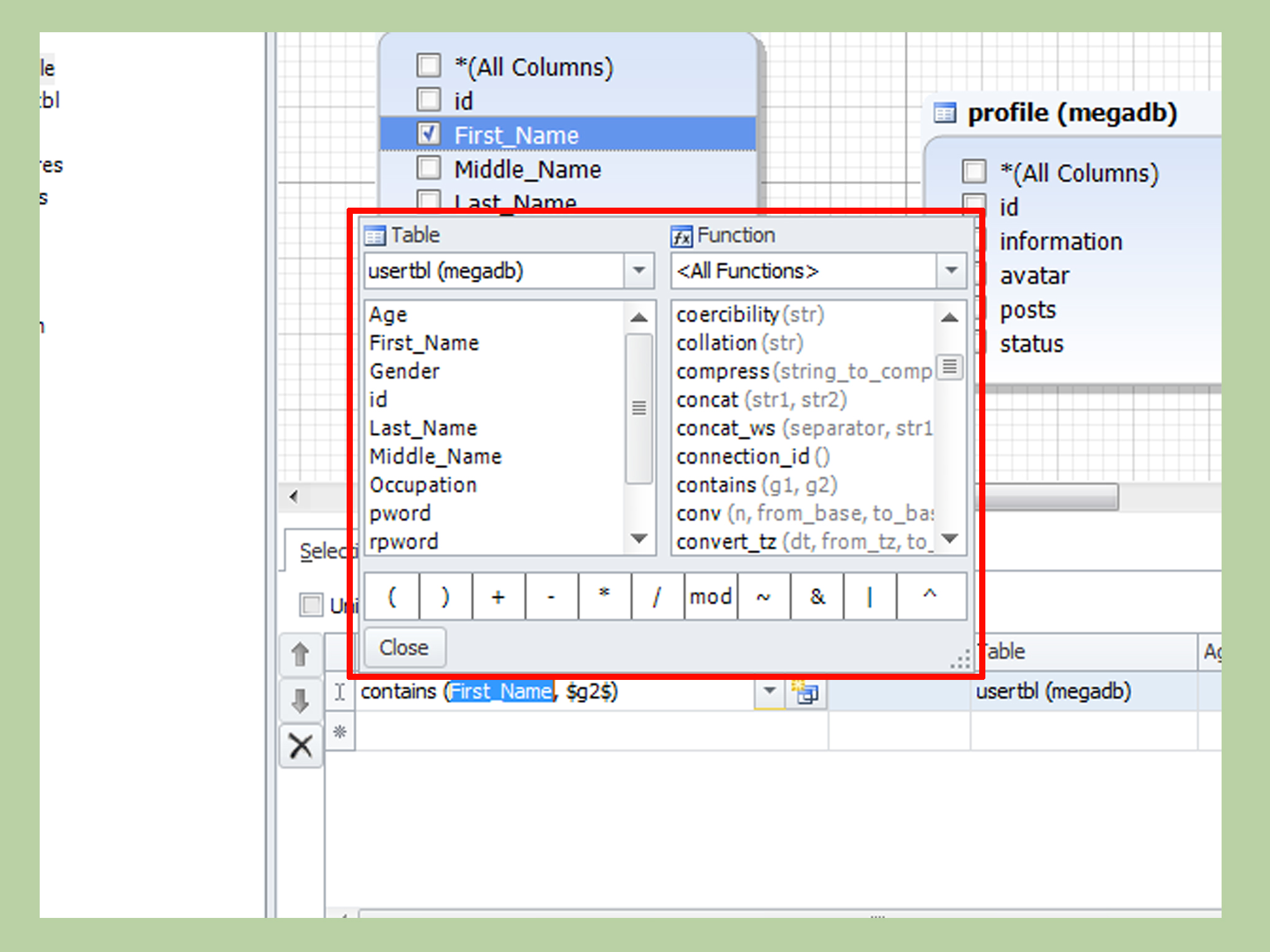Click the Function fx icon
The width and height of the screenshot is (1270, 952).
(682, 237)
